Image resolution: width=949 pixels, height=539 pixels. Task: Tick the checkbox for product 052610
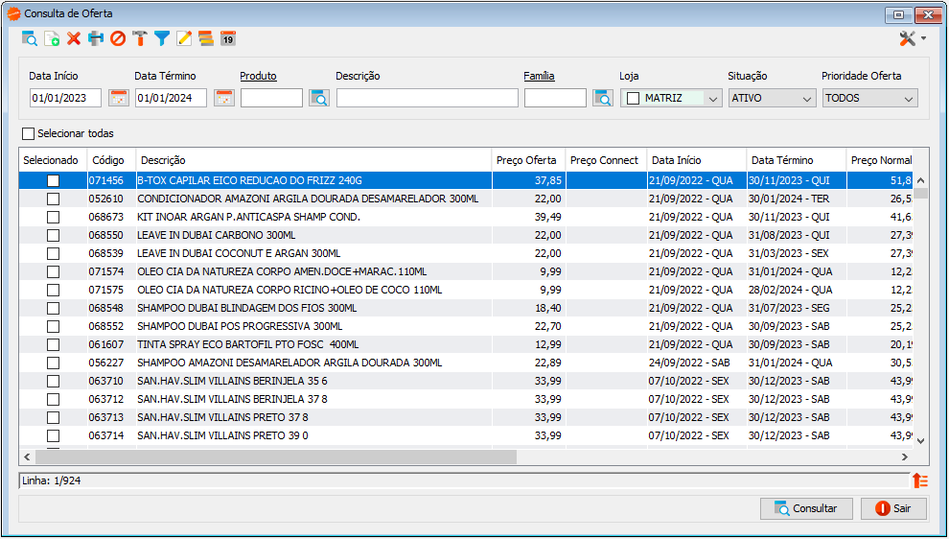coord(53,199)
